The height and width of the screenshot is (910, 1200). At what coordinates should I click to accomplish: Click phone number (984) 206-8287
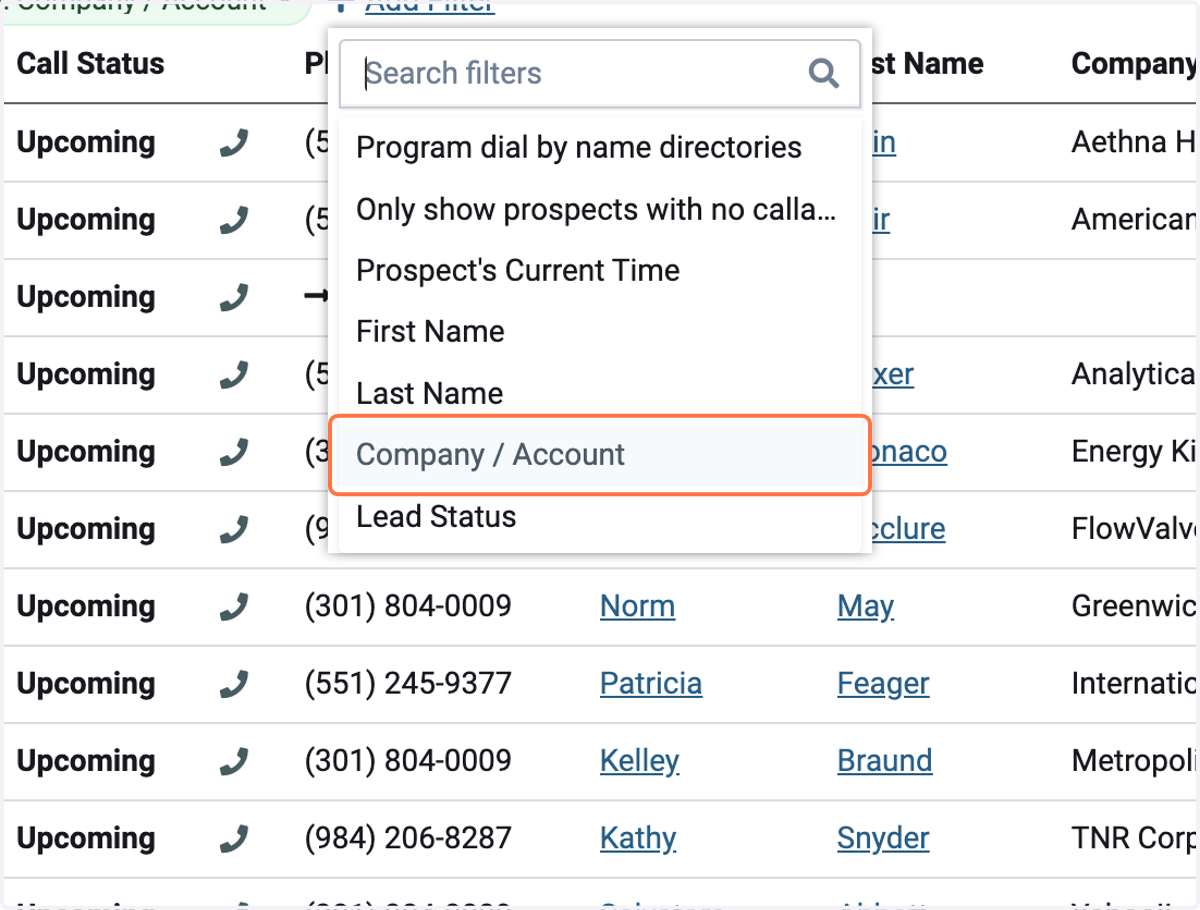click(x=408, y=838)
